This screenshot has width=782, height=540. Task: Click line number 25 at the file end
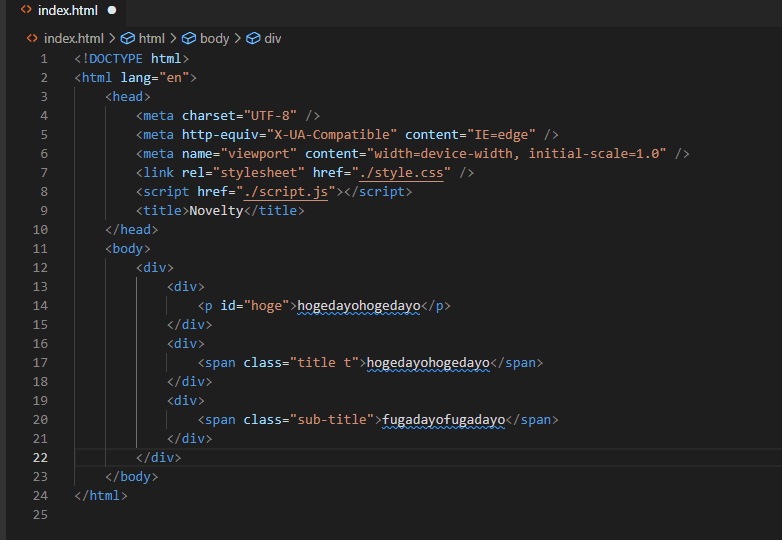point(39,514)
